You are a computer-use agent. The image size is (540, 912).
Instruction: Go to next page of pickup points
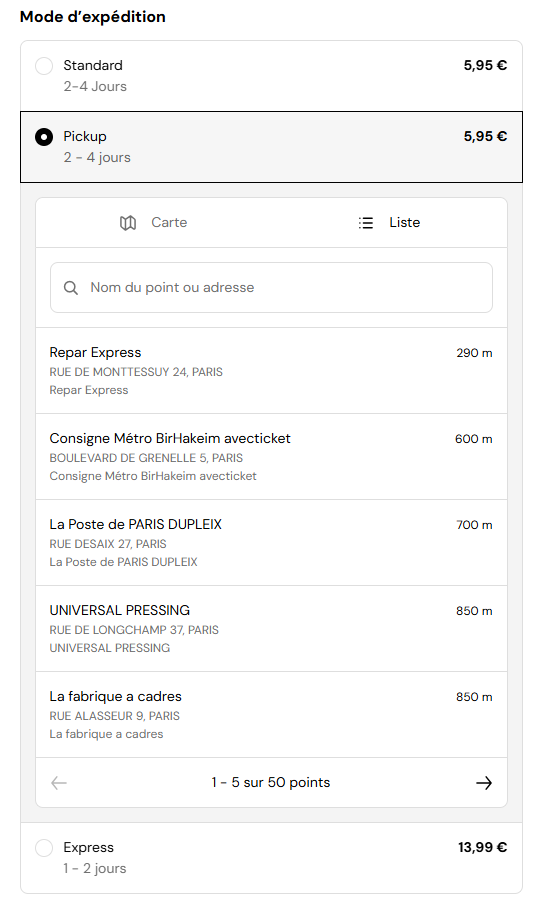tap(484, 783)
